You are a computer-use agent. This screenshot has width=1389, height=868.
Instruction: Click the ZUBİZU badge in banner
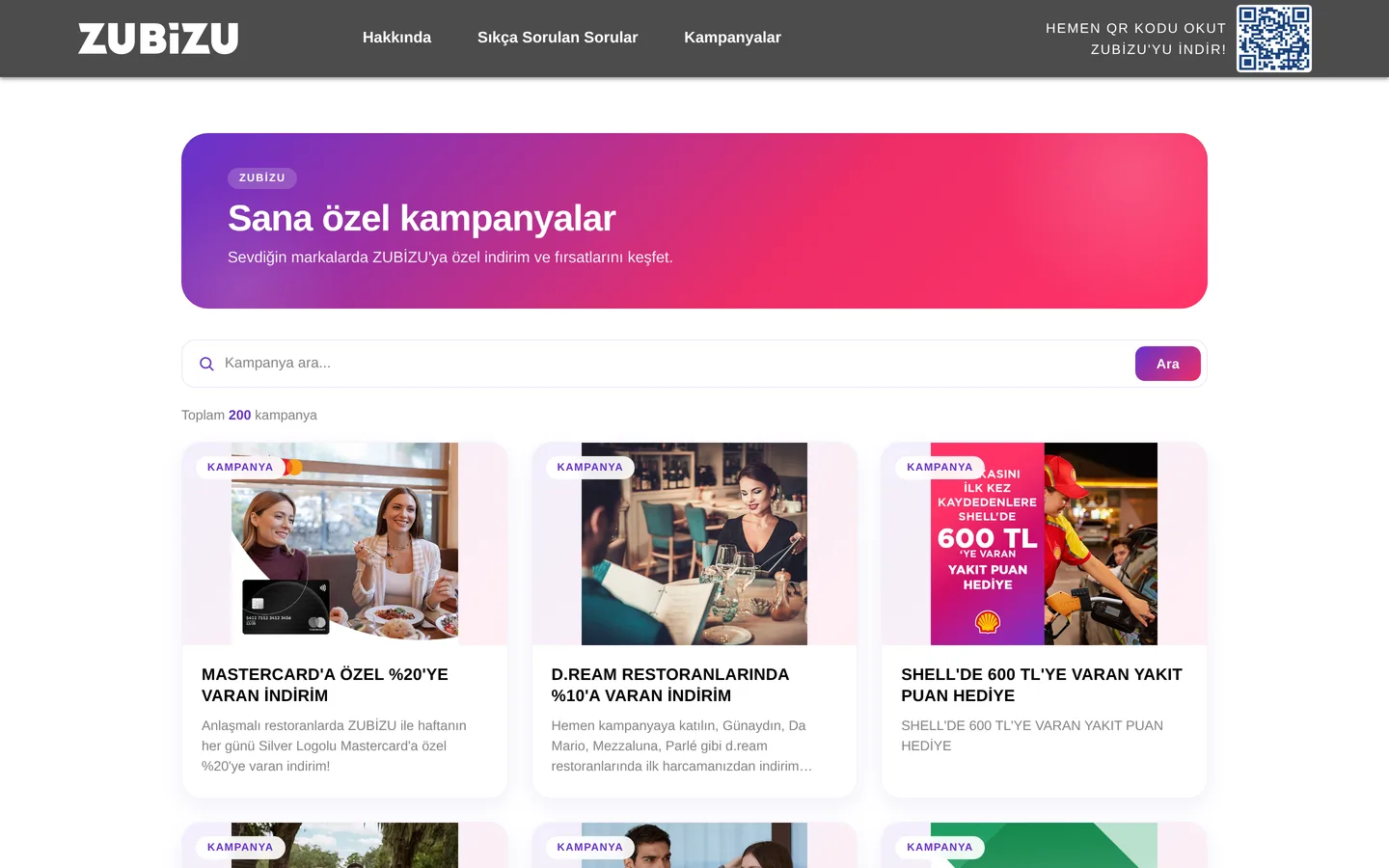click(262, 177)
